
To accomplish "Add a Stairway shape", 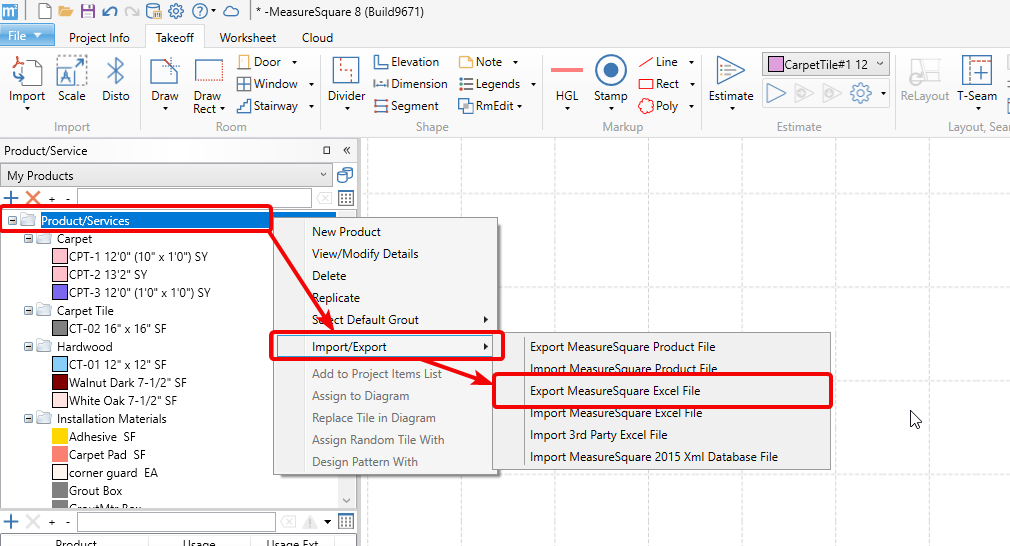I will (267, 106).
